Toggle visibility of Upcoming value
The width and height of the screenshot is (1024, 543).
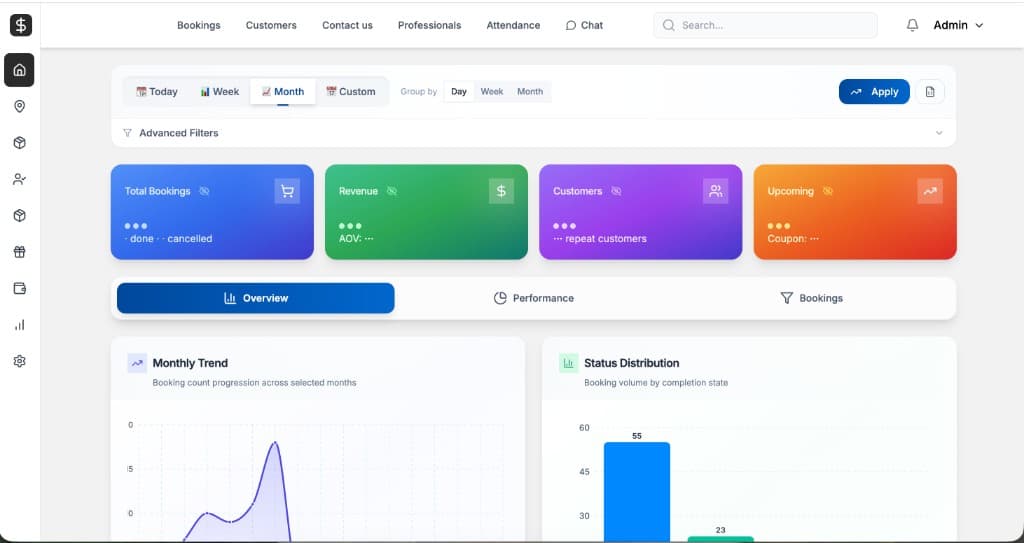pos(827,191)
